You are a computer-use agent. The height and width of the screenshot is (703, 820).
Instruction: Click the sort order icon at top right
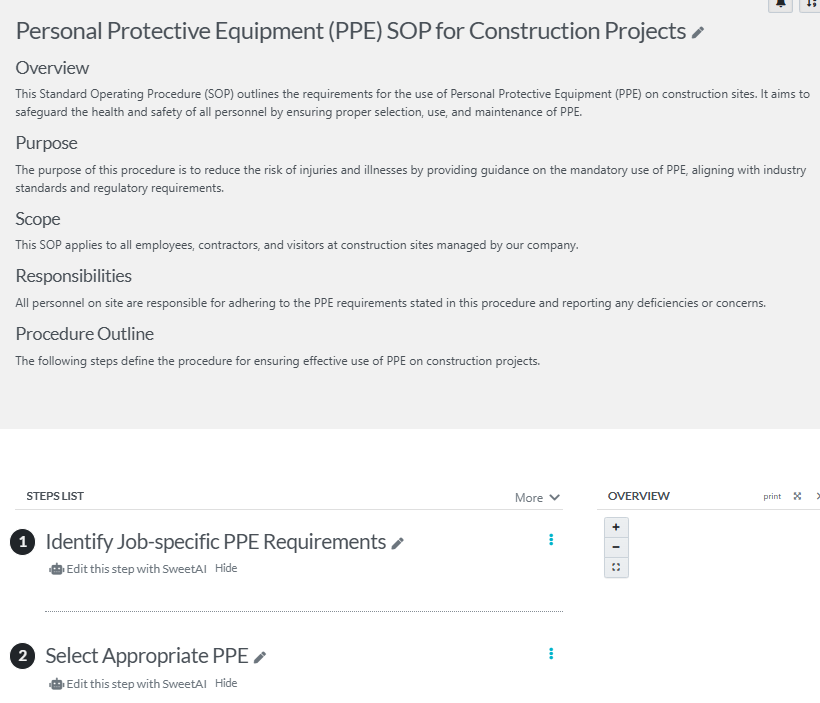(810, 4)
